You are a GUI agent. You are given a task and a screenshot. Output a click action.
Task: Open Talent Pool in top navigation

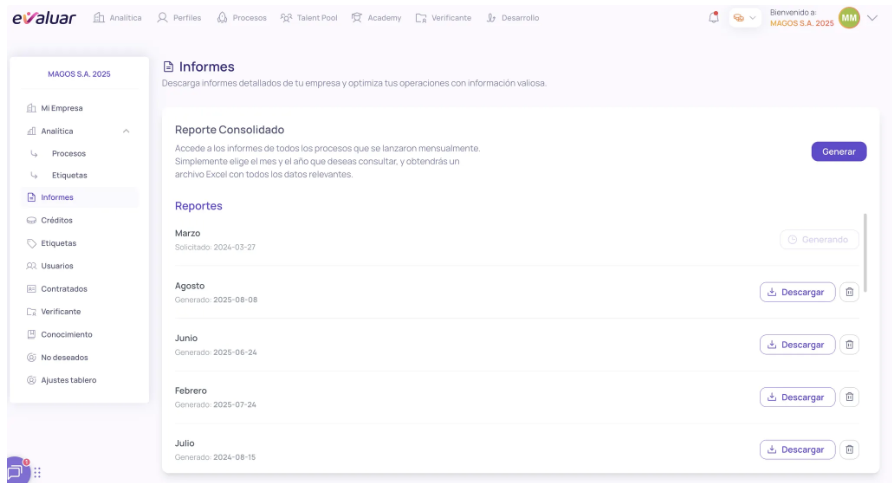click(x=309, y=18)
